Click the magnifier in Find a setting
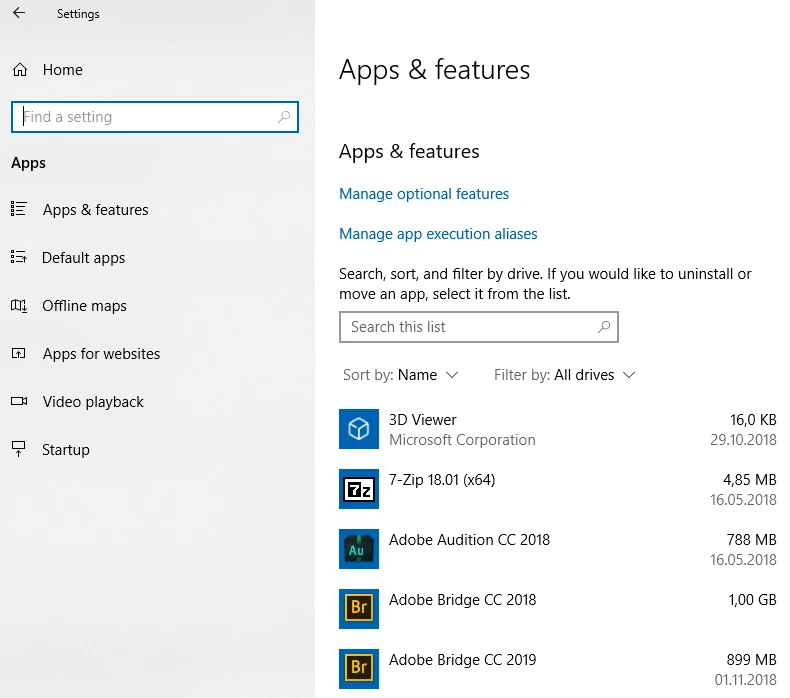This screenshot has width=790, height=698. [x=284, y=117]
